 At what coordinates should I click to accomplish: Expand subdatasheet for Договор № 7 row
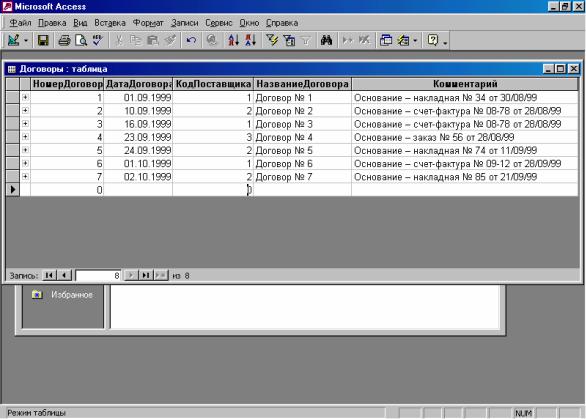(x=25, y=176)
